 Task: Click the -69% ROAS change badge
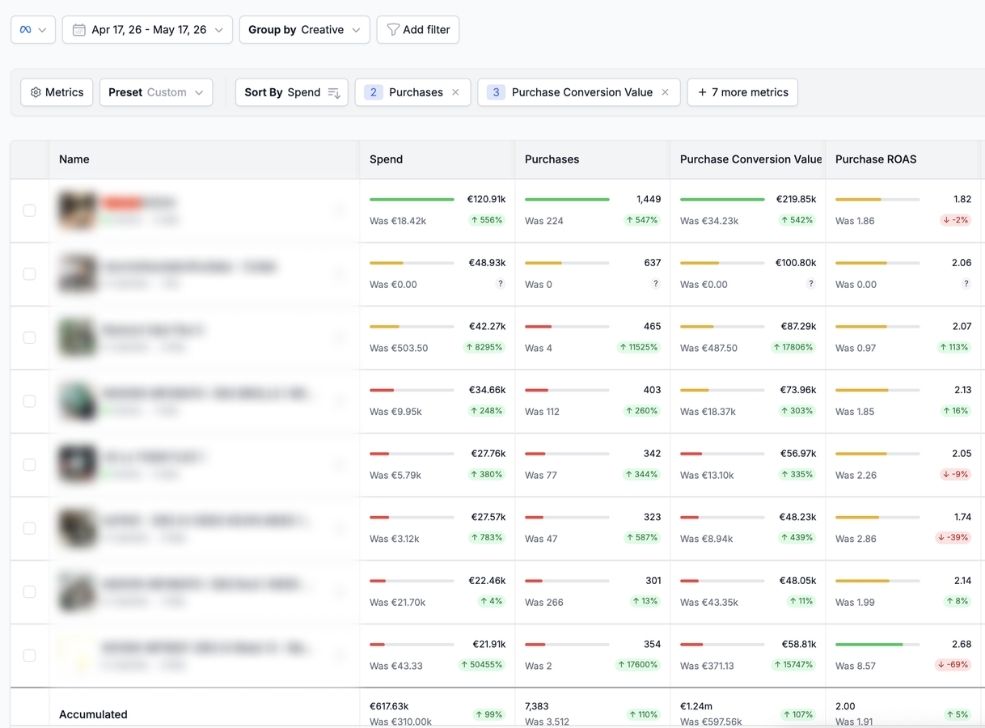click(x=953, y=665)
